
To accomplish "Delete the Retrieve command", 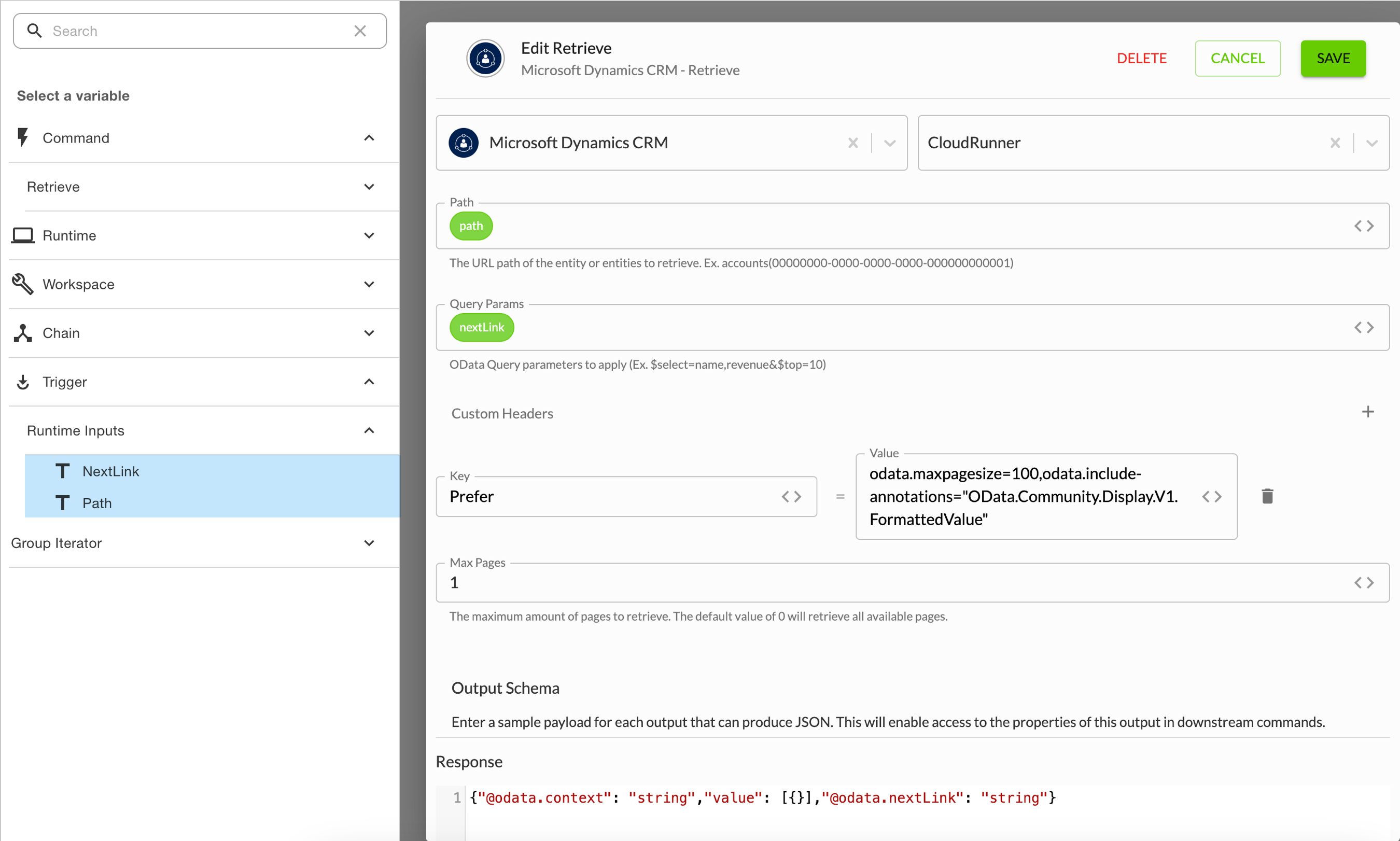I will [x=1141, y=59].
